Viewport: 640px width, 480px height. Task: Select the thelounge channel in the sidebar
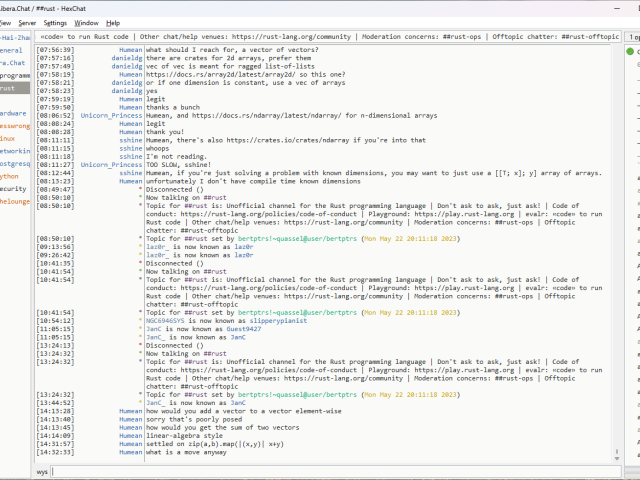tap(14, 201)
